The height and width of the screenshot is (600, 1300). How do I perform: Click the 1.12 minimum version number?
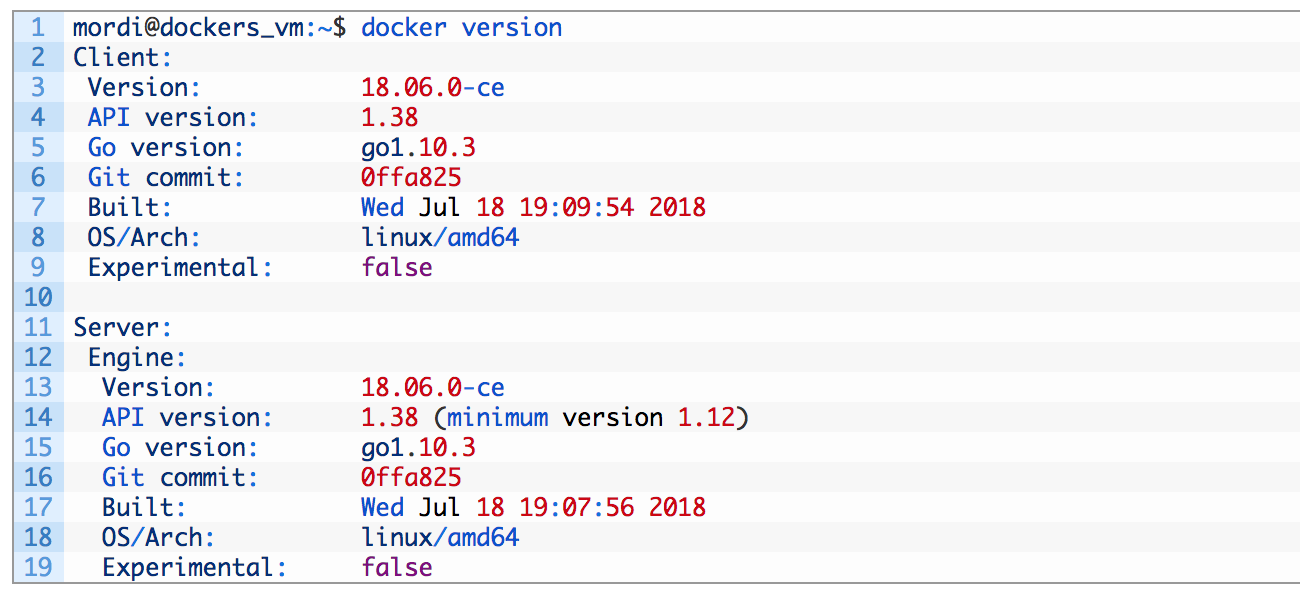[x=706, y=417]
